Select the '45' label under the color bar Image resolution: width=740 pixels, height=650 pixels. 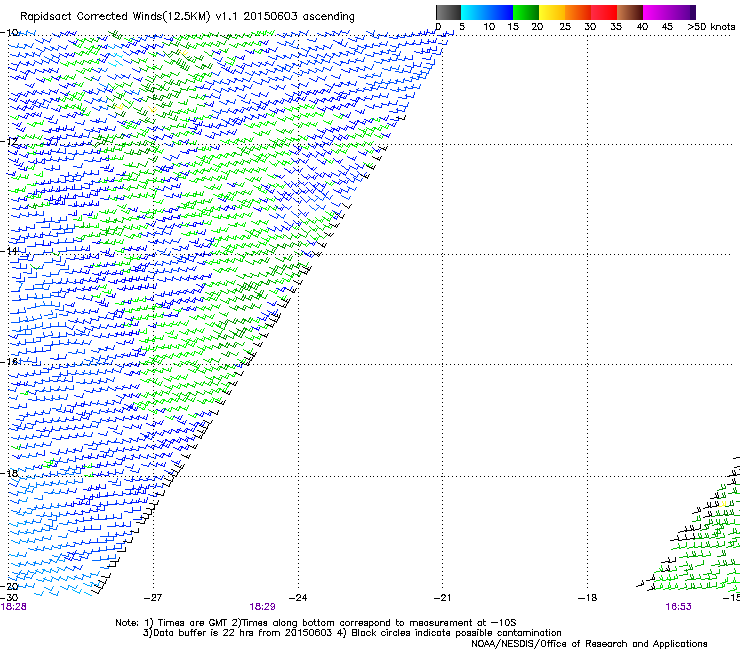coord(667,27)
